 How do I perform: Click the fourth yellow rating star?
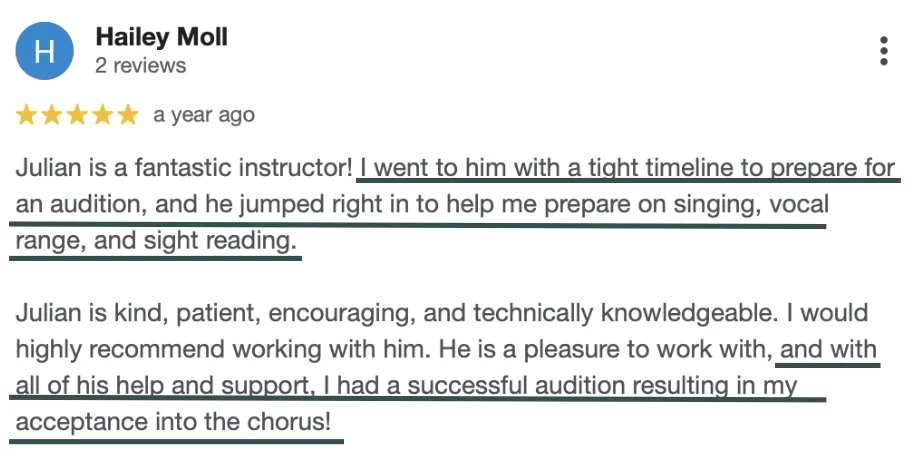(102, 115)
